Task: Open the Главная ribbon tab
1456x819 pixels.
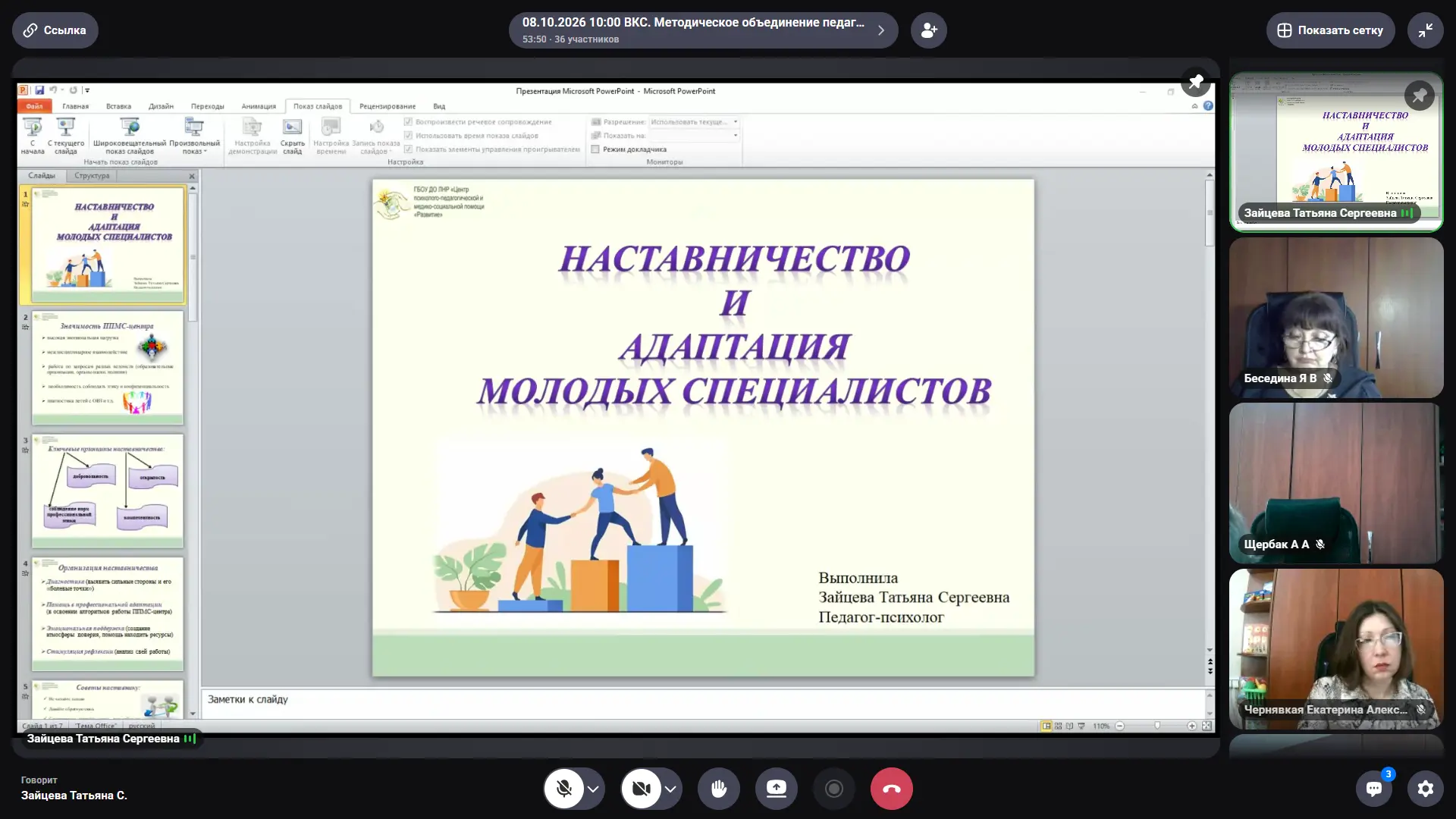Action: 75,106
